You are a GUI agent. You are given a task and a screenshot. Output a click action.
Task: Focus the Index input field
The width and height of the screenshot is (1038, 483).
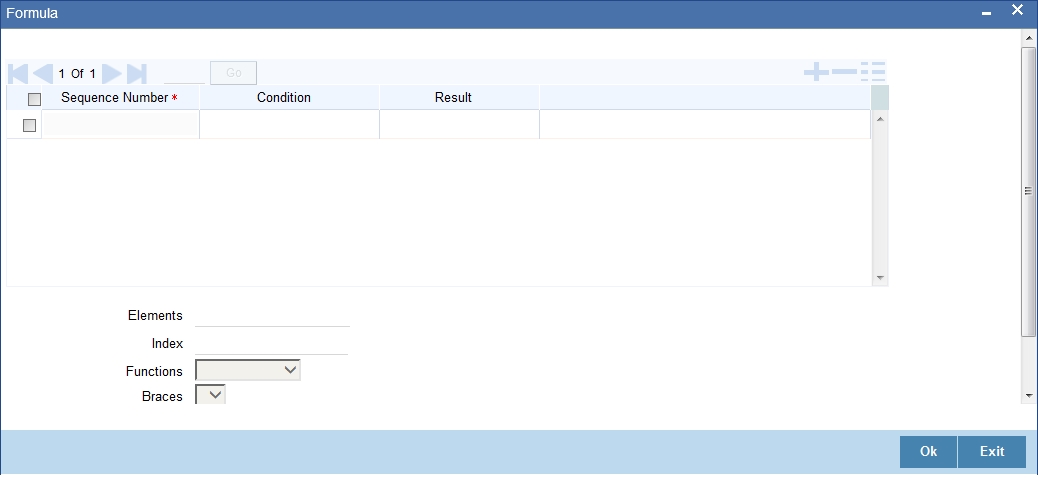point(271,344)
